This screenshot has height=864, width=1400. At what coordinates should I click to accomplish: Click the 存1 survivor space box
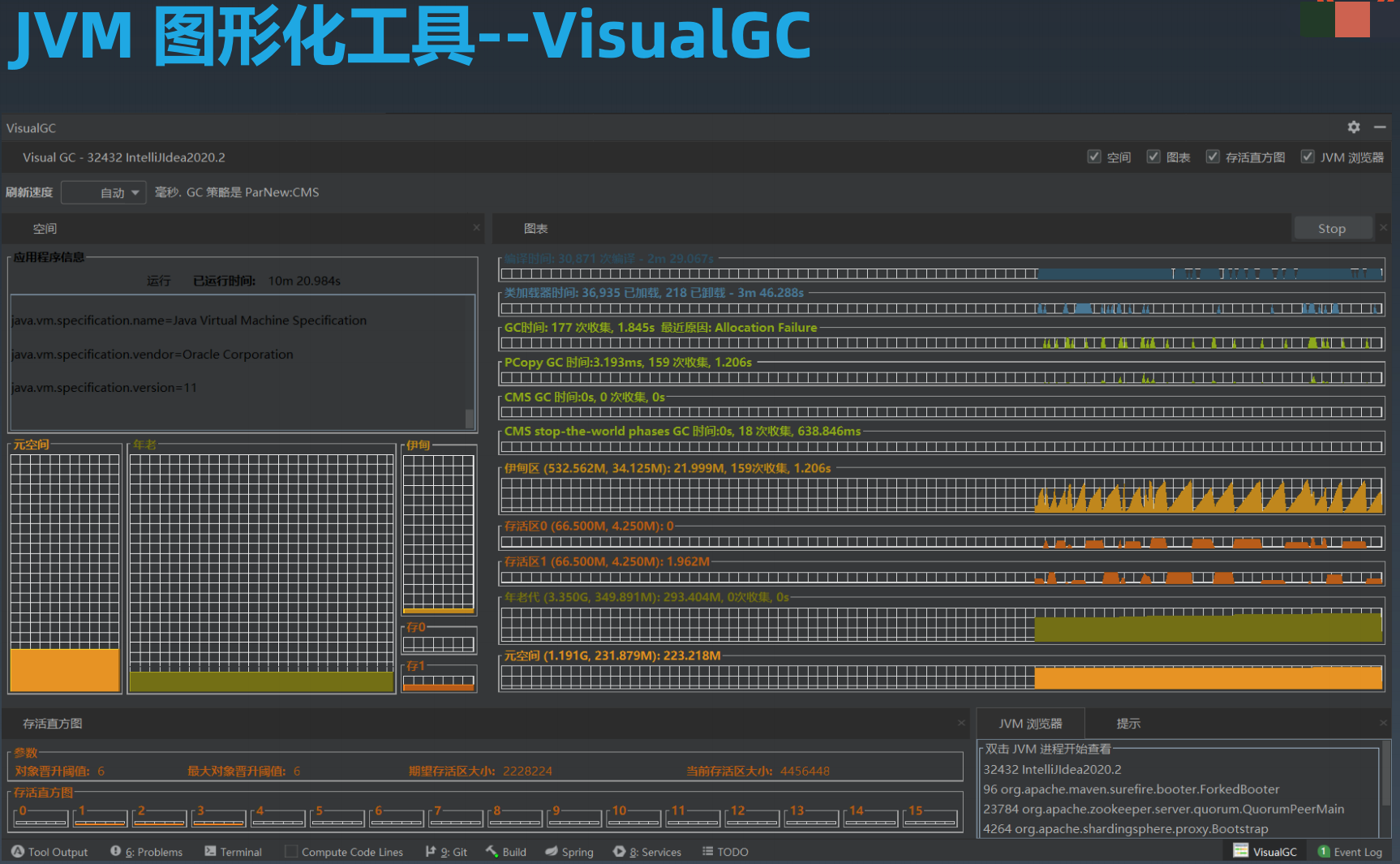pyautogui.click(x=438, y=683)
